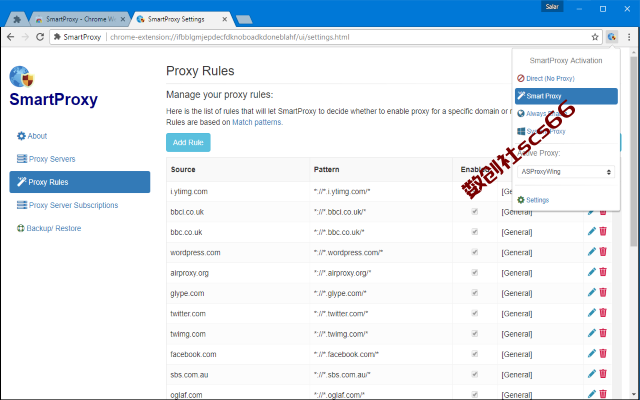Edit the glype.com rule
The width and height of the screenshot is (640, 400).
pyautogui.click(x=591, y=292)
